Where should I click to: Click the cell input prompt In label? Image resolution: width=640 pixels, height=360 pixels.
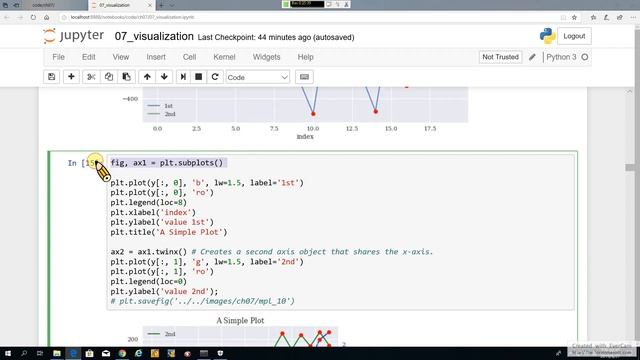(x=84, y=163)
